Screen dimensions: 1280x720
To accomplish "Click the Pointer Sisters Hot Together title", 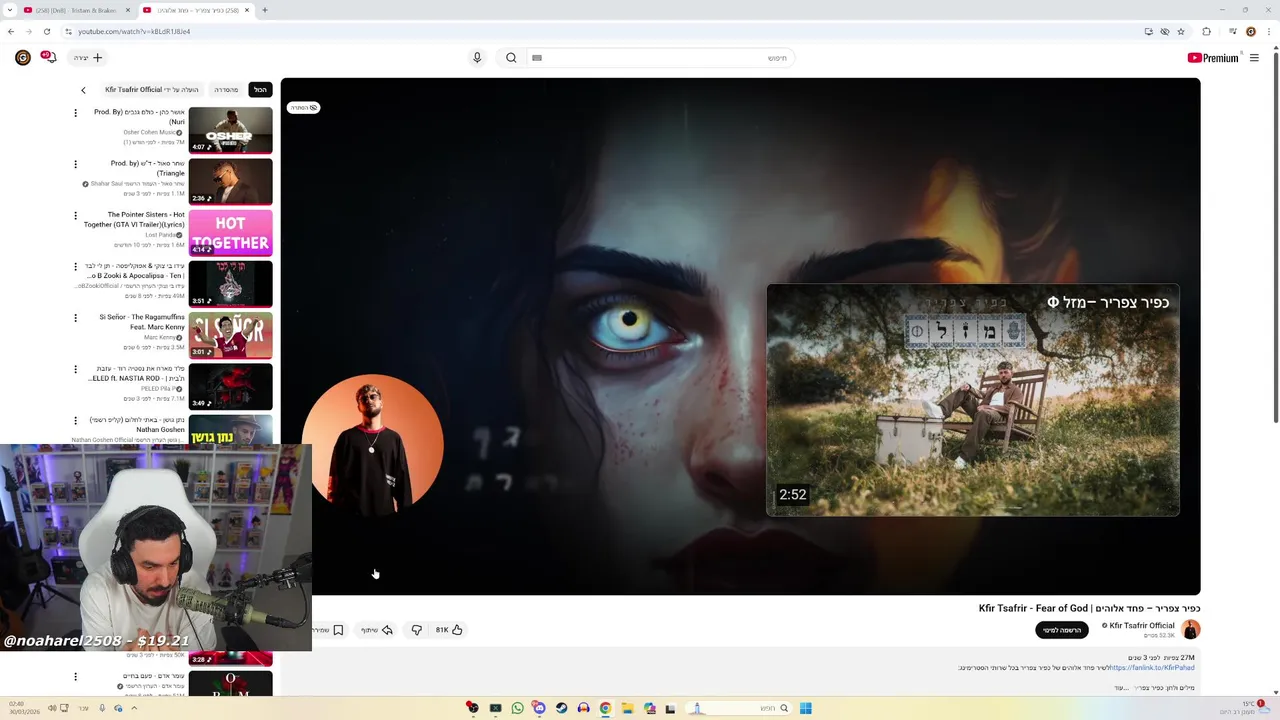I will pyautogui.click(x=134, y=219).
